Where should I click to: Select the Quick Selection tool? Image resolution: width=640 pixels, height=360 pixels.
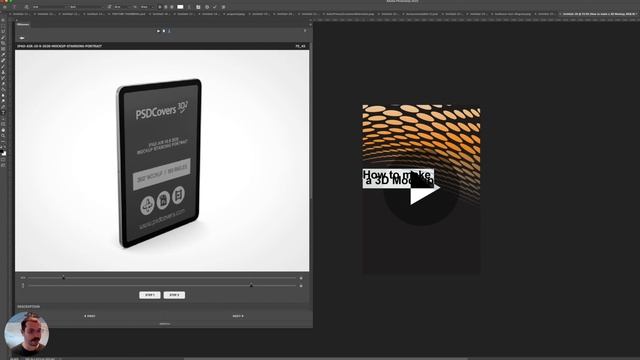tap(3, 37)
